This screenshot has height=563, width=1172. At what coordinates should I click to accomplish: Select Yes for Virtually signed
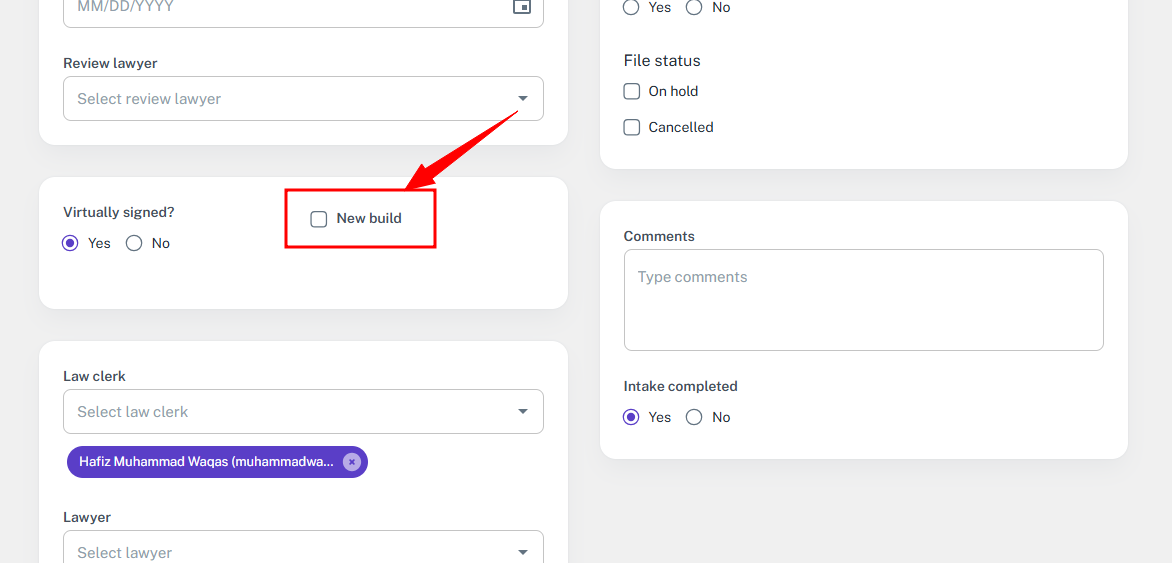[70, 243]
